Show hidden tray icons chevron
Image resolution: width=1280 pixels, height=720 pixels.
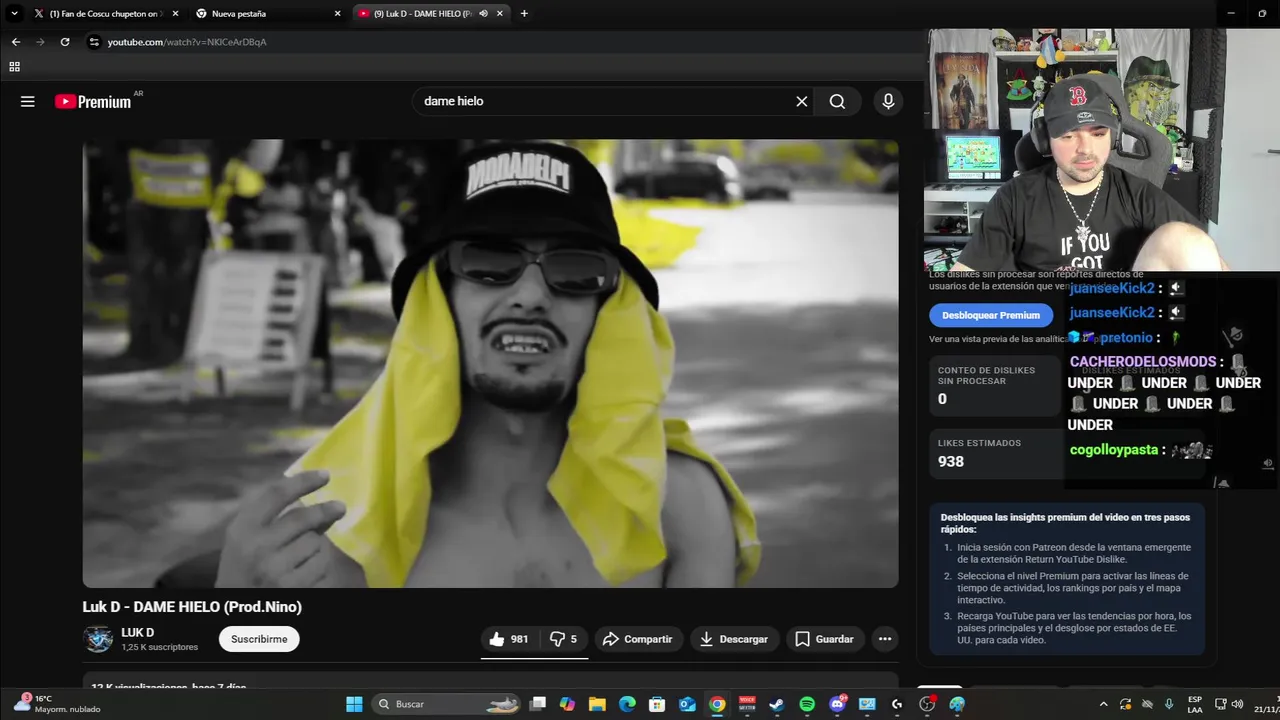tap(1103, 704)
